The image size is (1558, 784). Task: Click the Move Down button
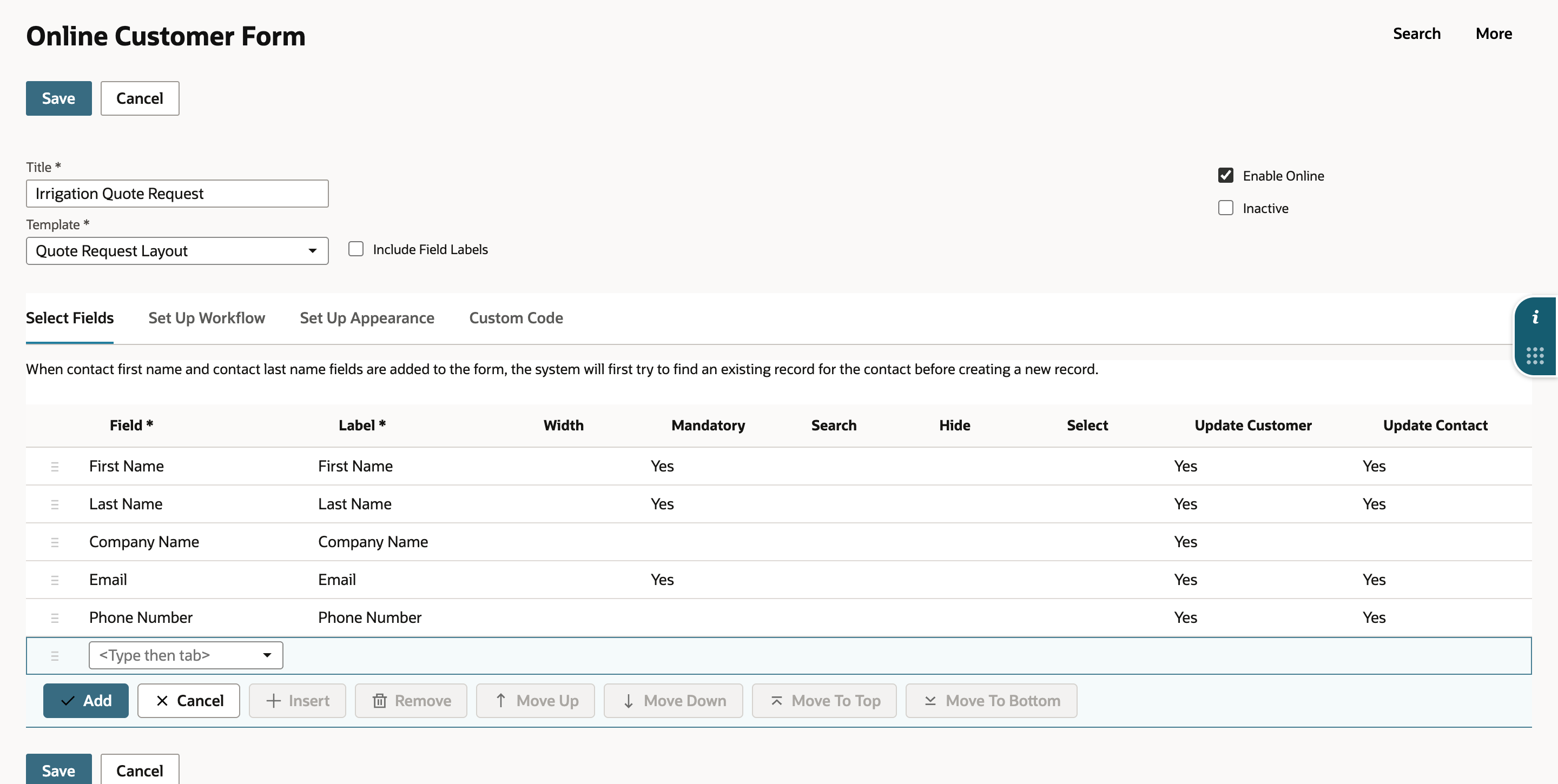click(x=673, y=701)
